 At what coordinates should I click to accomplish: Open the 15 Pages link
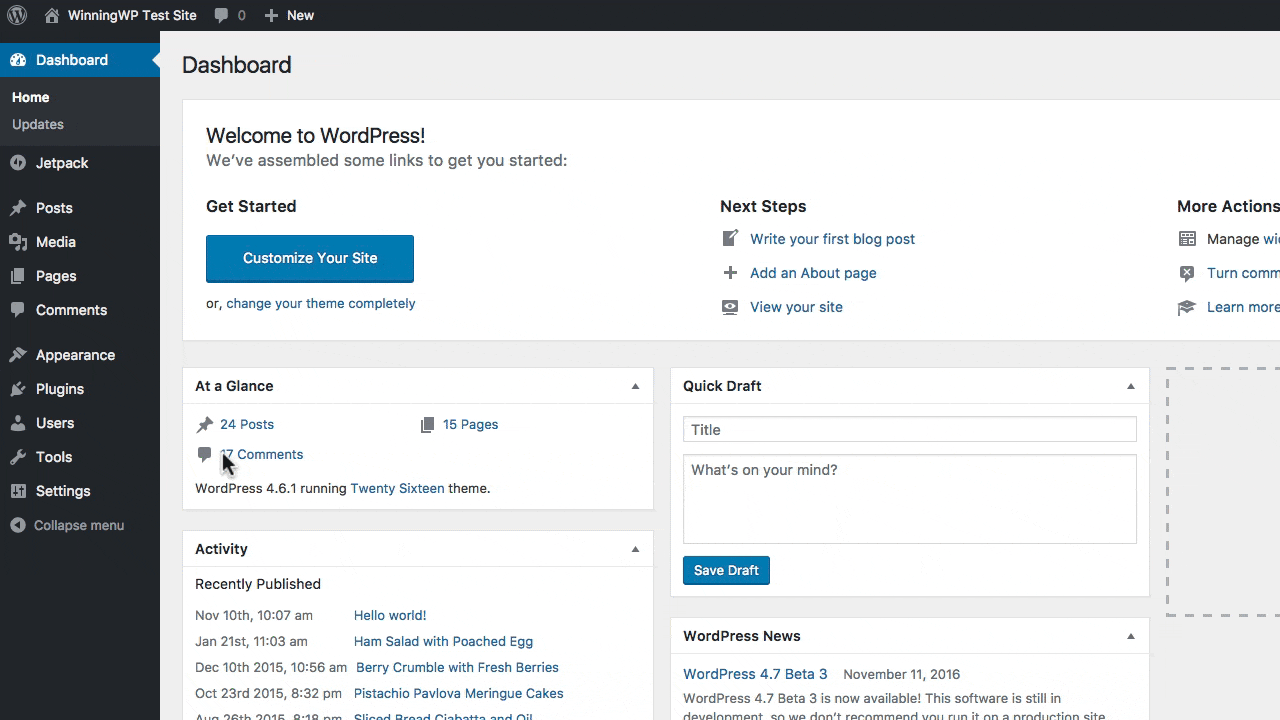click(x=470, y=425)
